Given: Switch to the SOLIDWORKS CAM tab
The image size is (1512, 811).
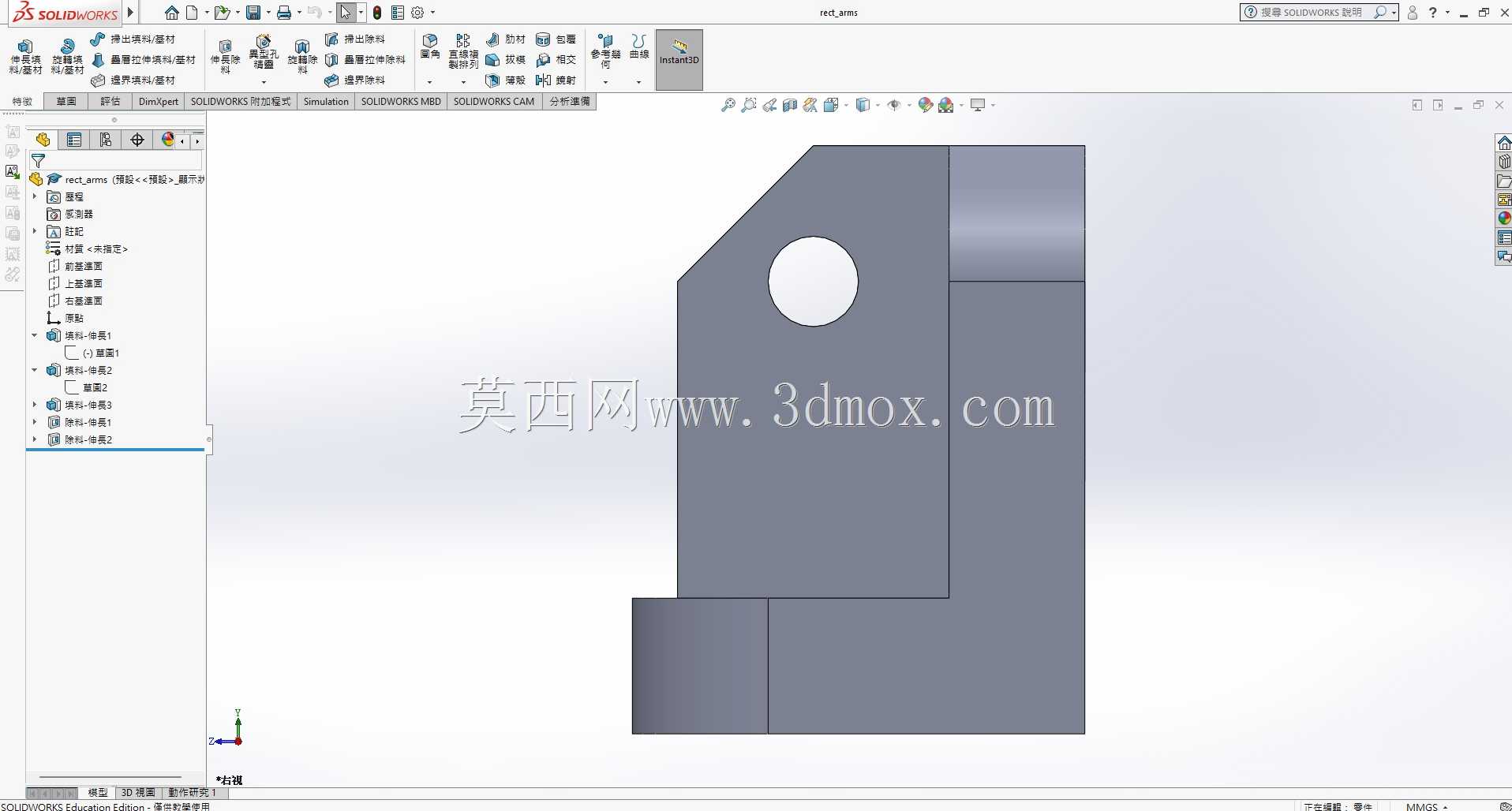Looking at the screenshot, I should (x=494, y=101).
